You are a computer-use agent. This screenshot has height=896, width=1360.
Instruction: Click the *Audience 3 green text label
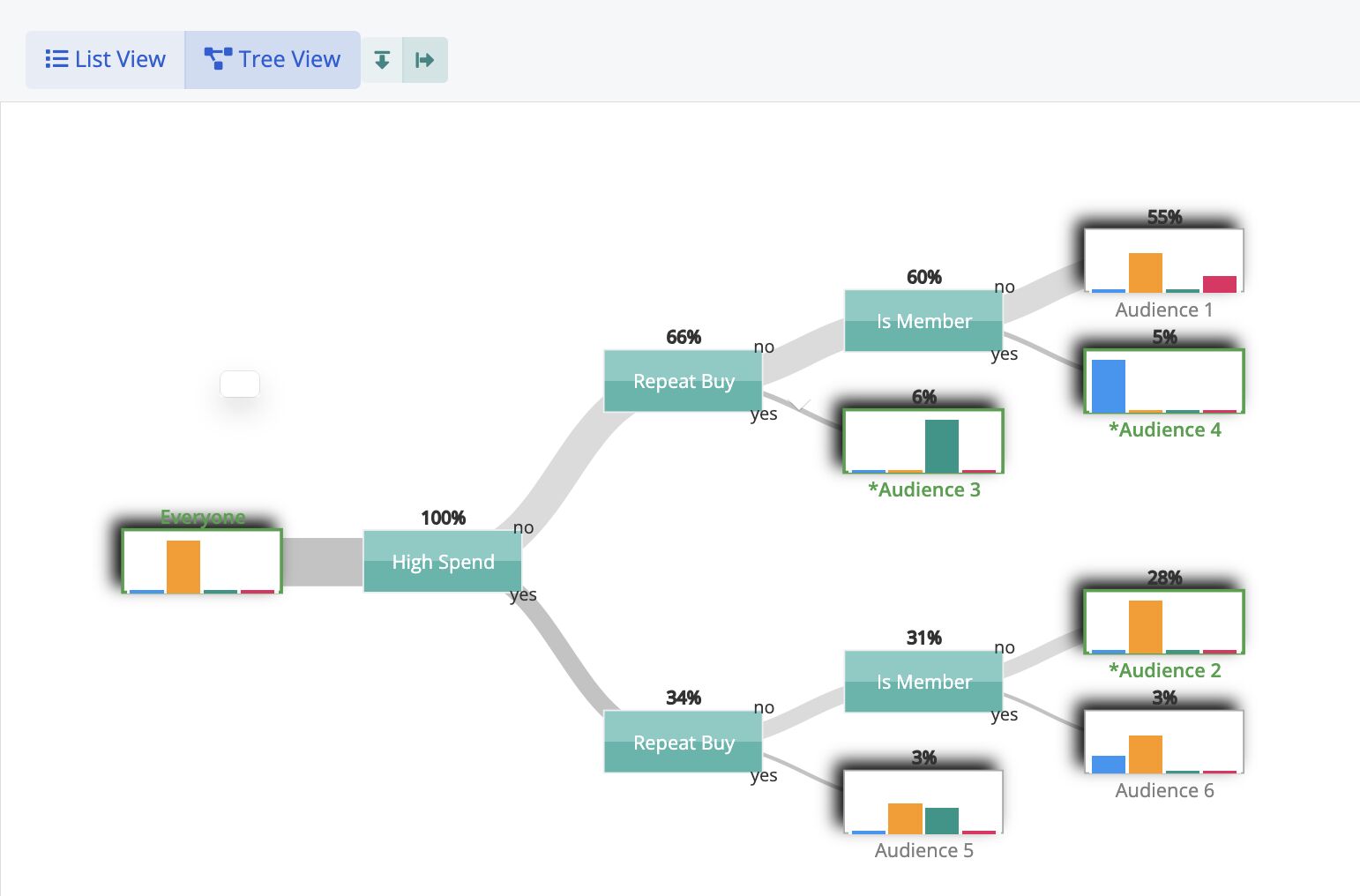pyautogui.click(x=923, y=490)
